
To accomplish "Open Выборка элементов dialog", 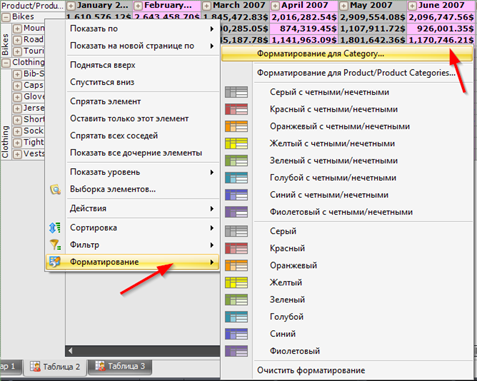I will 132,189.
